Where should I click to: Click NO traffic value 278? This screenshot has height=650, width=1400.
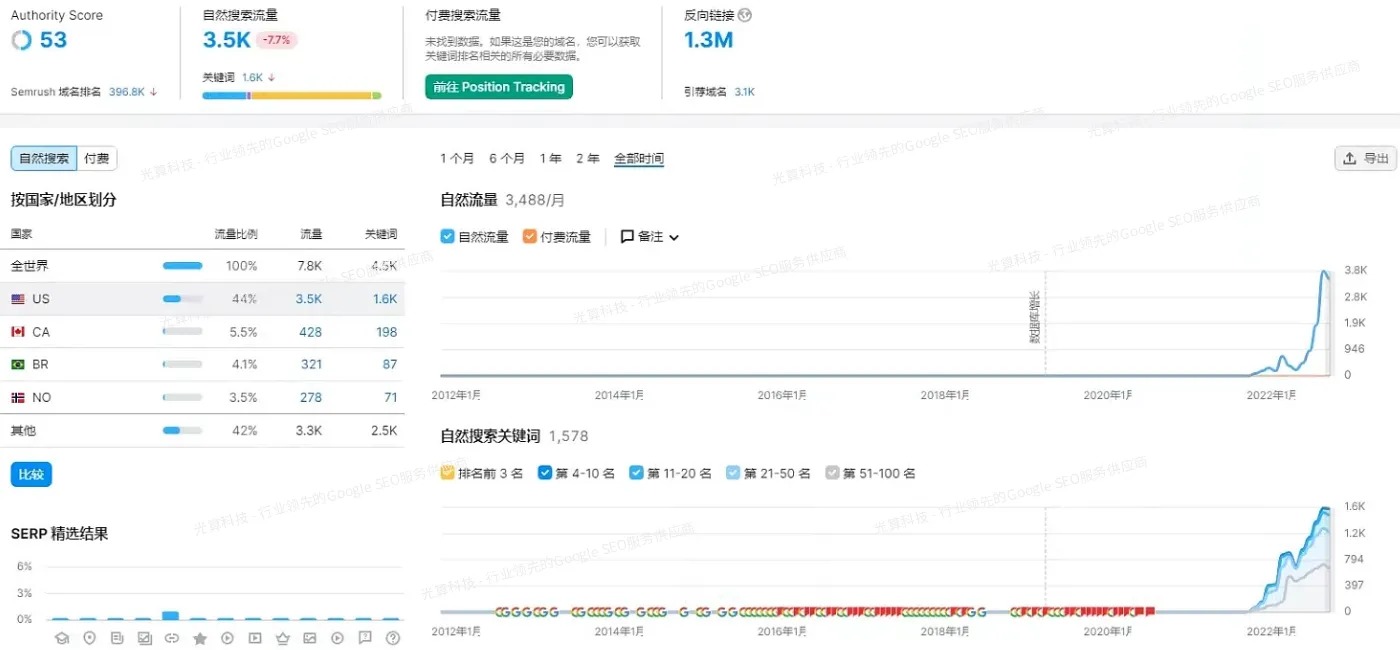tap(311, 398)
